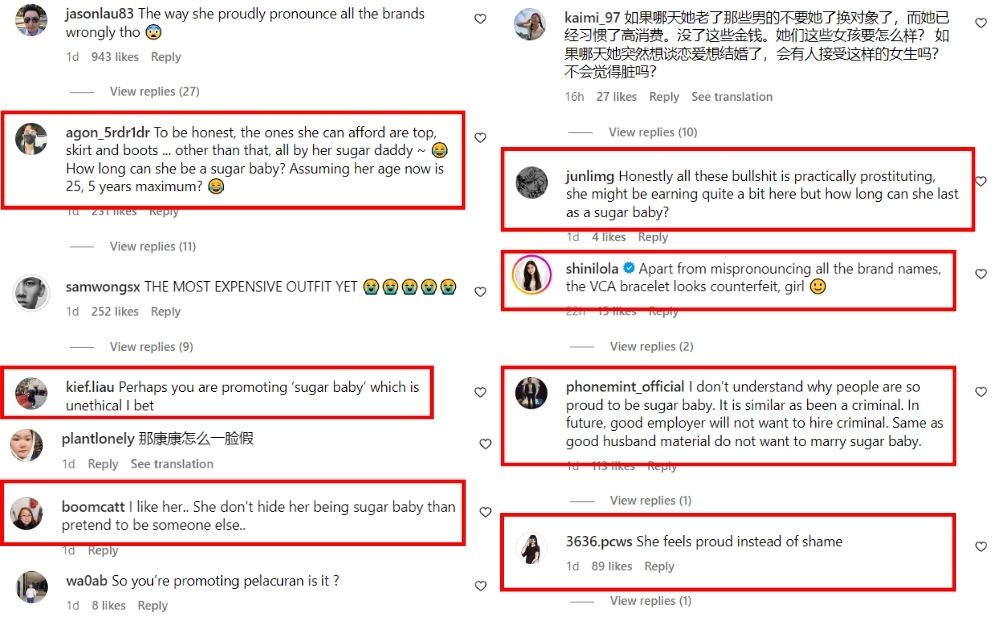The image size is (1000, 623).
Task: Reply to samwongsx's comment
Action: point(166,311)
